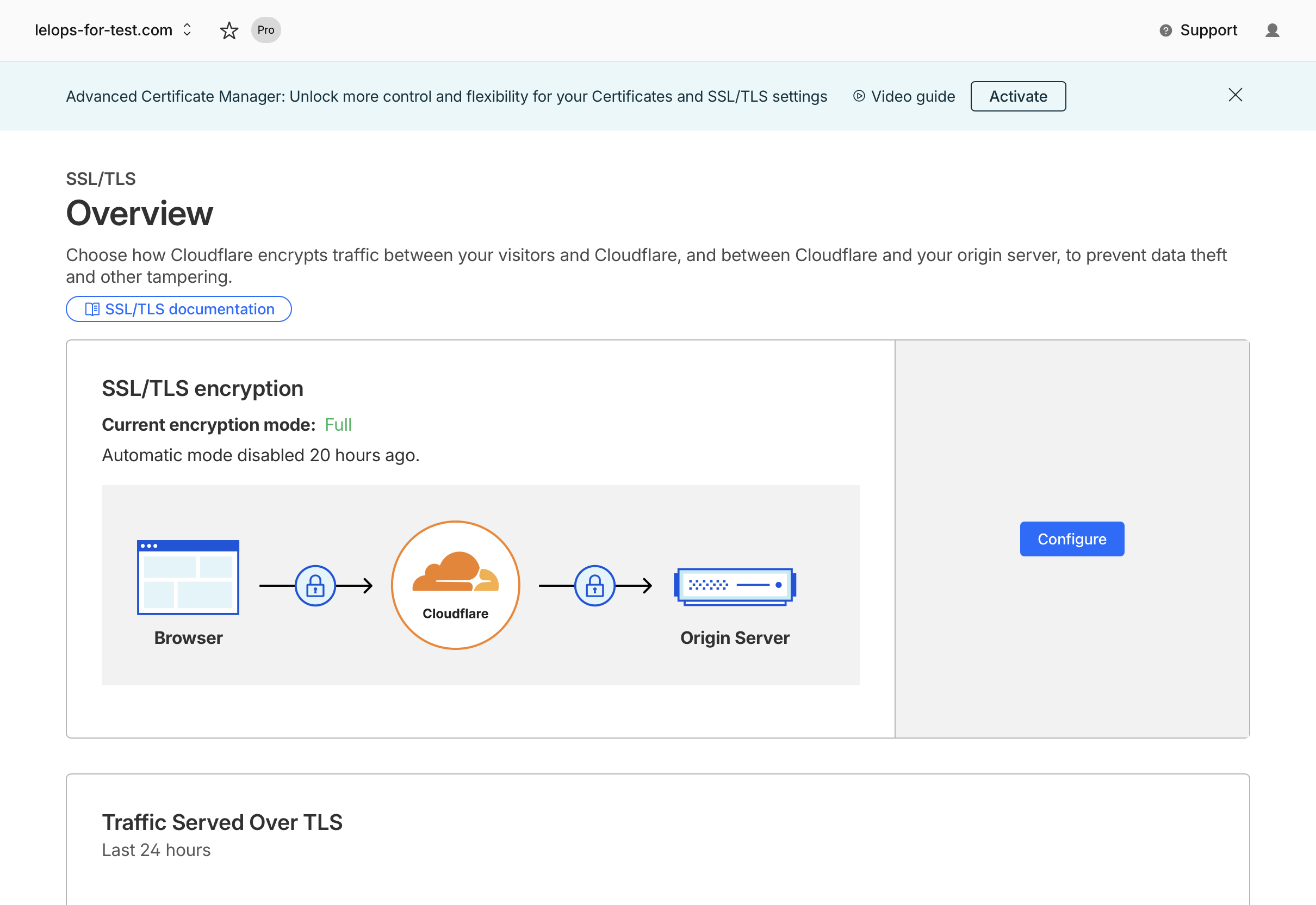Open the Support menu
The image size is (1316, 905).
tap(1198, 30)
